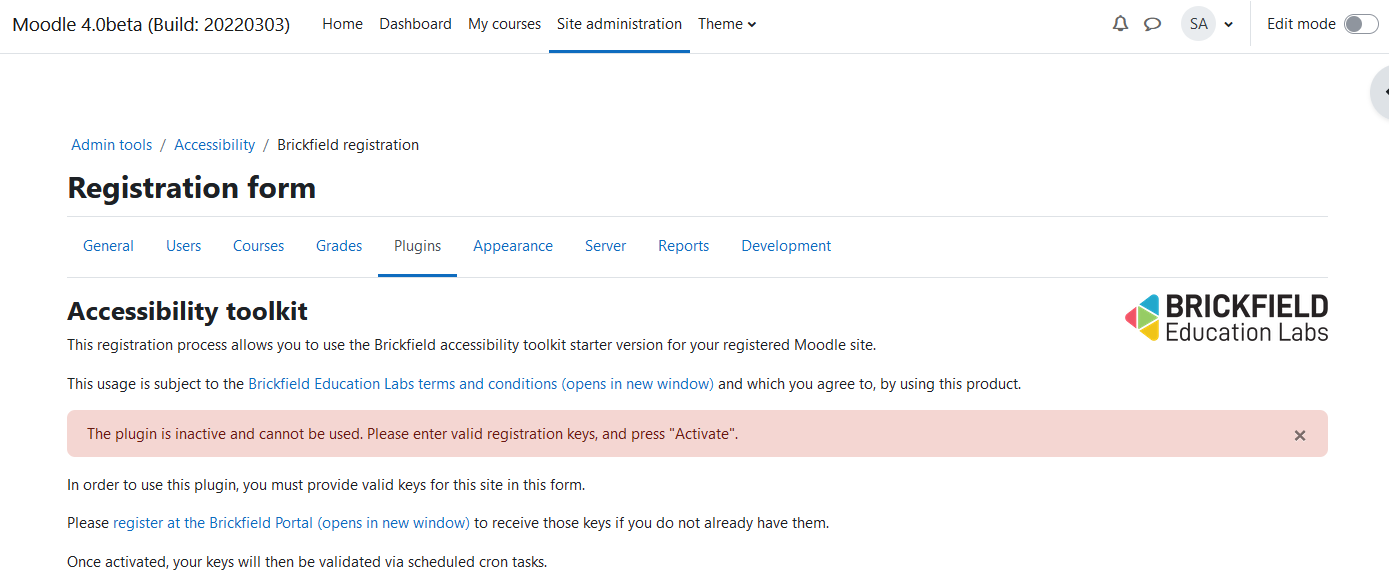Viewport: 1389px width, 586px height.
Task: Switch to the Appearance tab
Action: pyautogui.click(x=513, y=246)
